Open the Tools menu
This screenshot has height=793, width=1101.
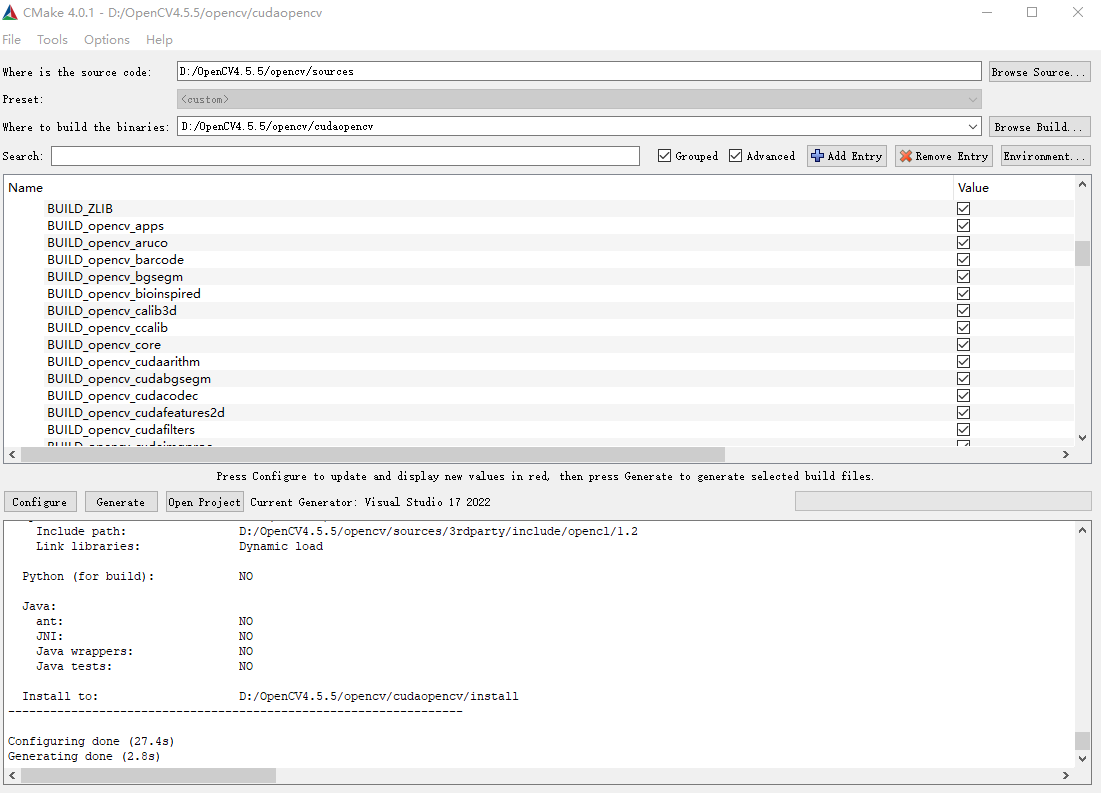(x=53, y=39)
